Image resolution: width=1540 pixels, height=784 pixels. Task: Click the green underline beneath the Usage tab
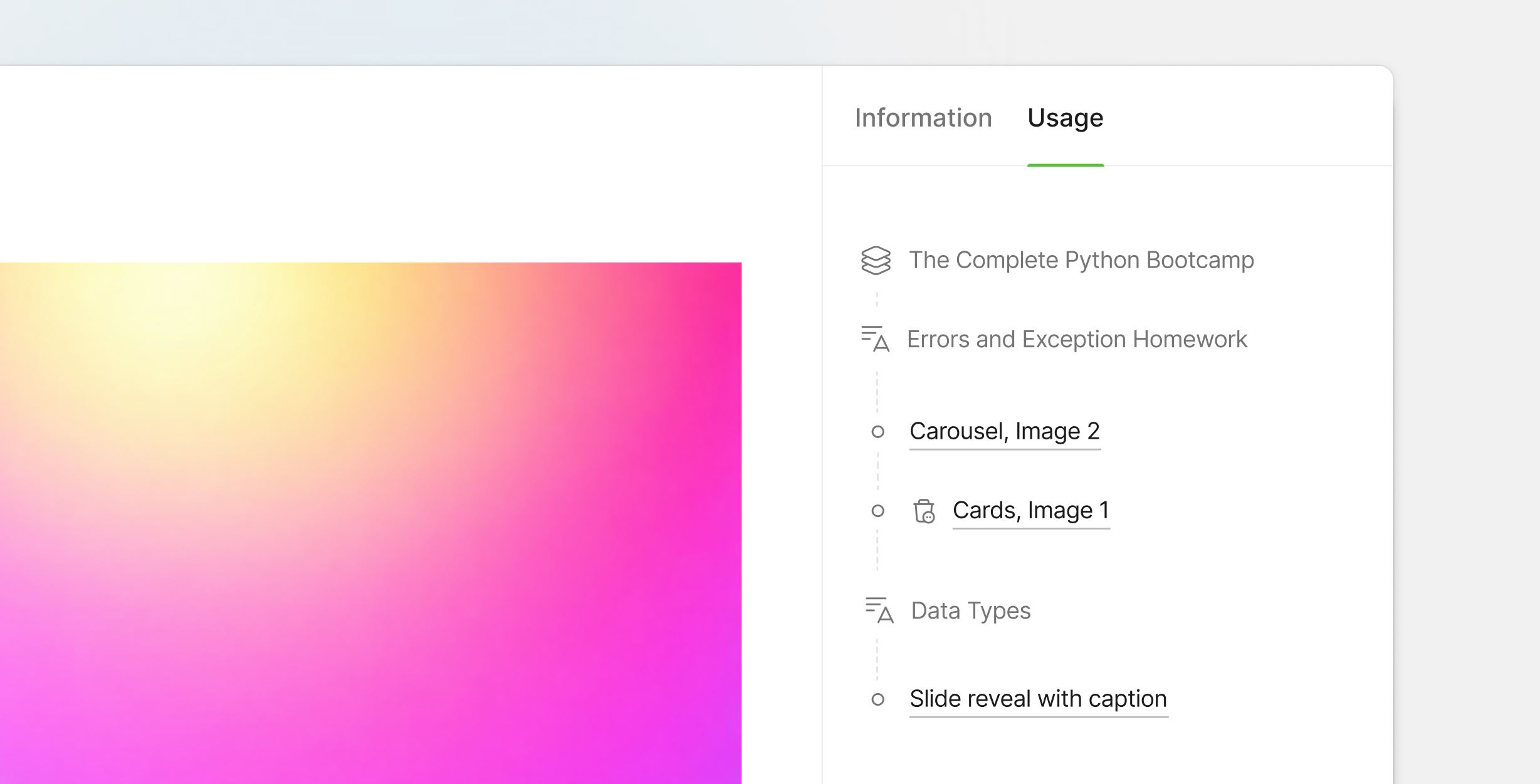[x=1065, y=165]
